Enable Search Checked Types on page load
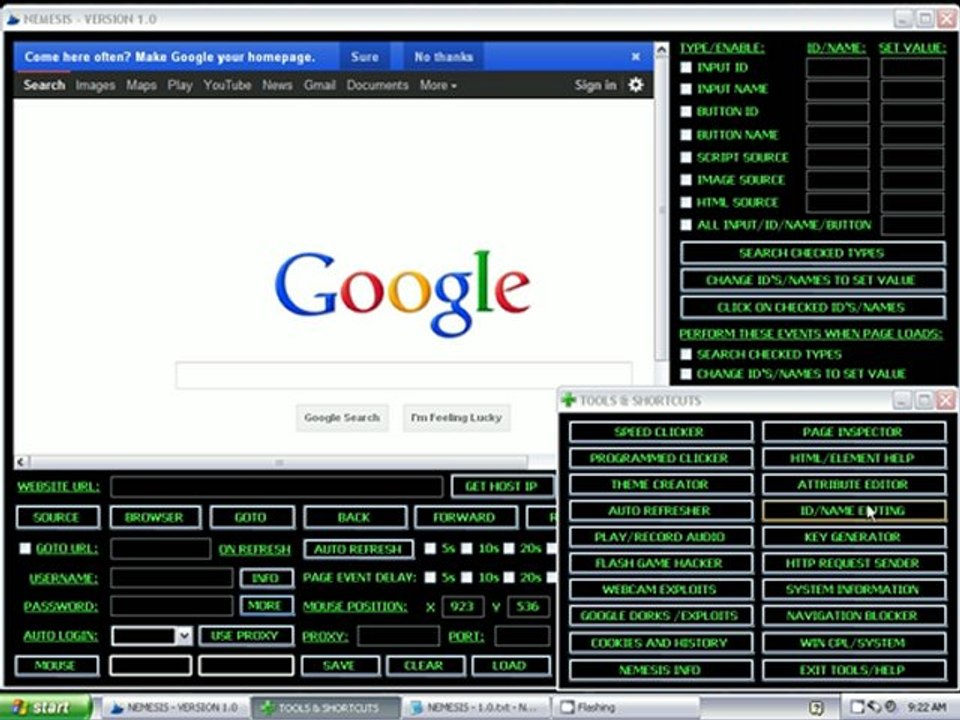This screenshot has width=960, height=720. [686, 354]
